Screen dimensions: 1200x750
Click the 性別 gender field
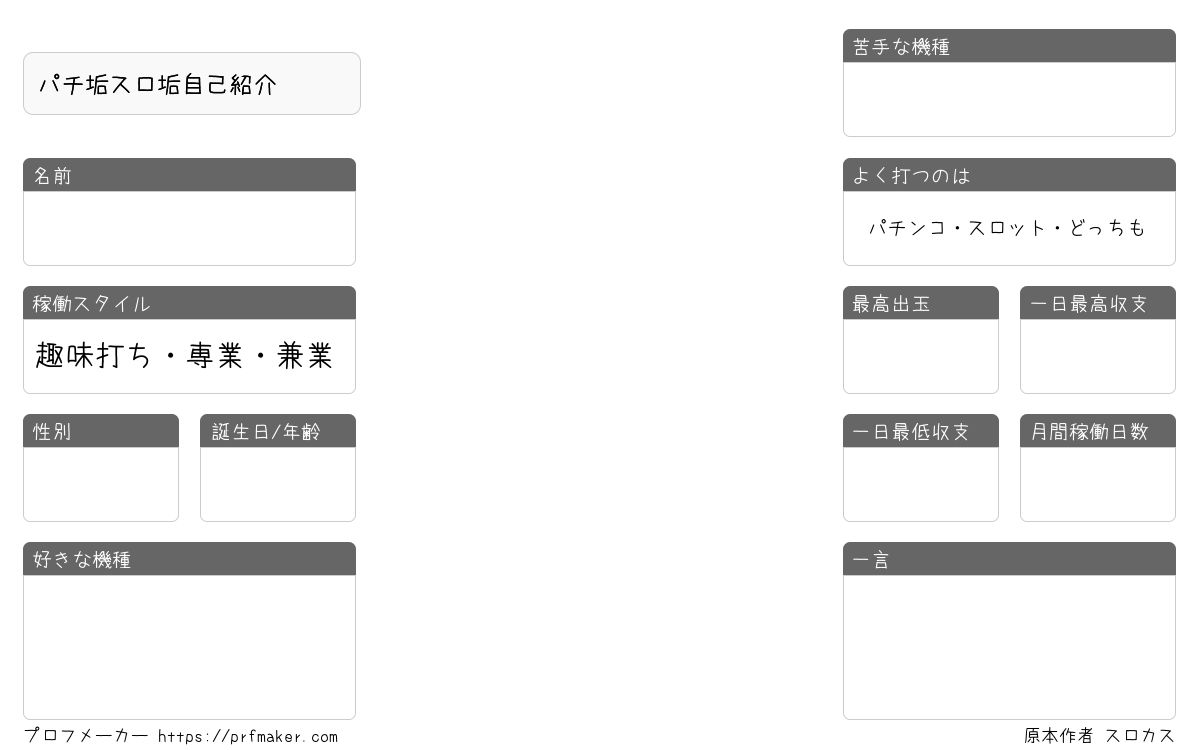coord(101,484)
